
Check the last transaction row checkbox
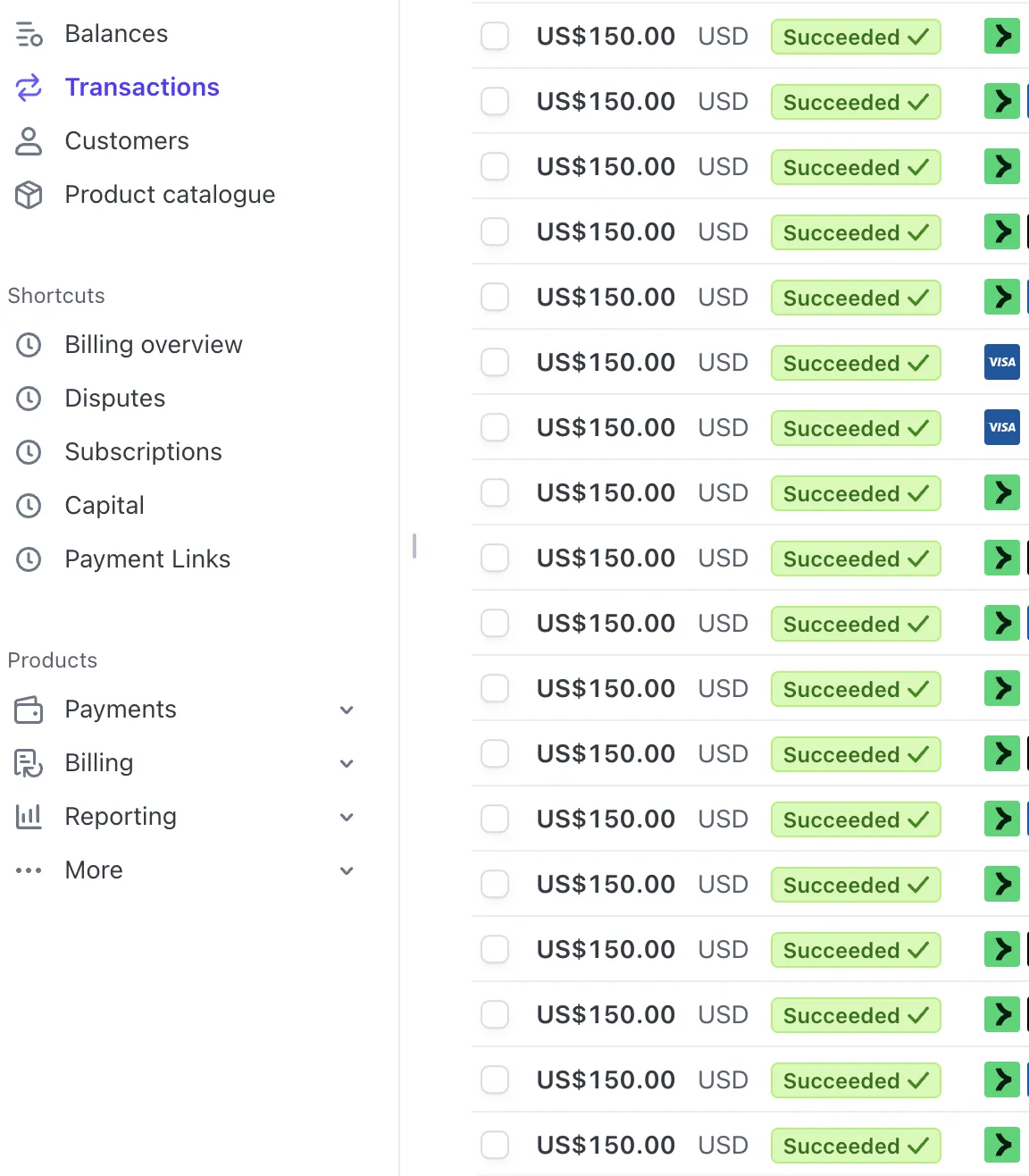[x=495, y=1145]
